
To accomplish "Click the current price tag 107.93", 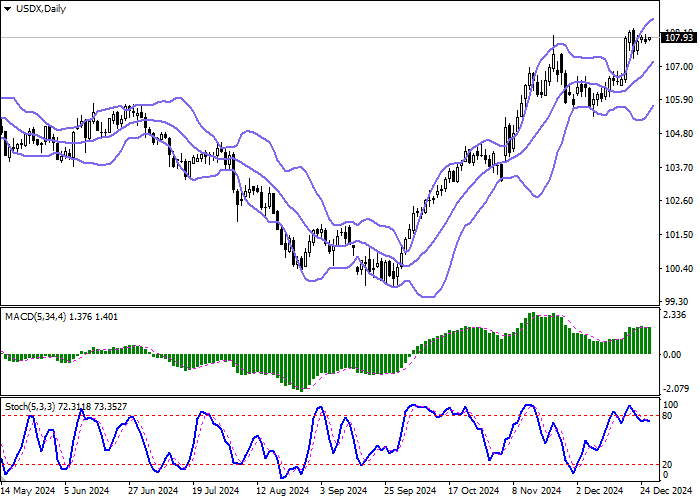I will (679, 38).
